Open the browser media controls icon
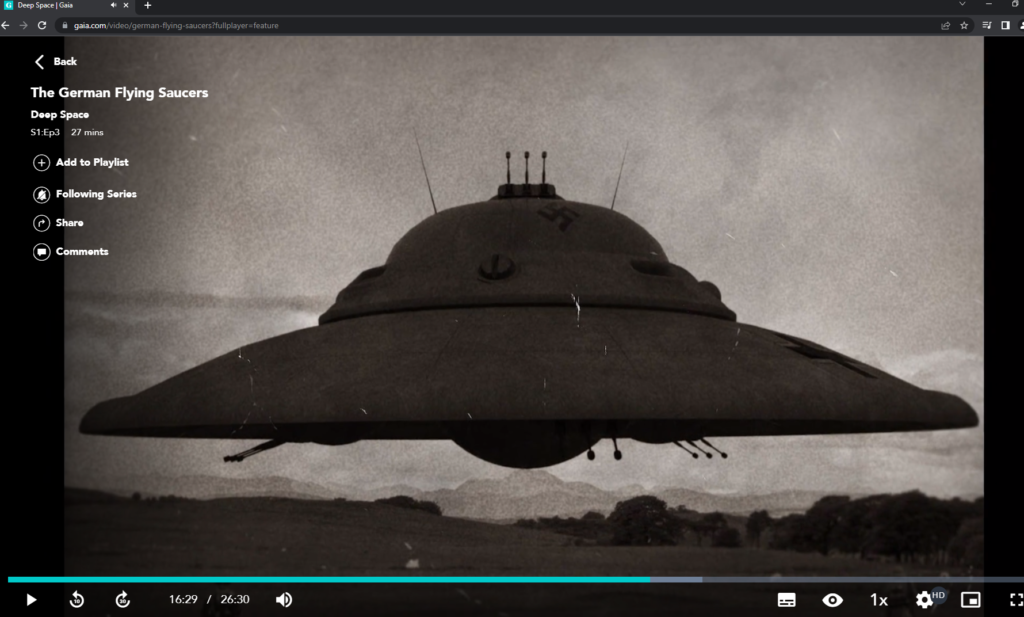This screenshot has width=1024, height=617. pos(987,25)
